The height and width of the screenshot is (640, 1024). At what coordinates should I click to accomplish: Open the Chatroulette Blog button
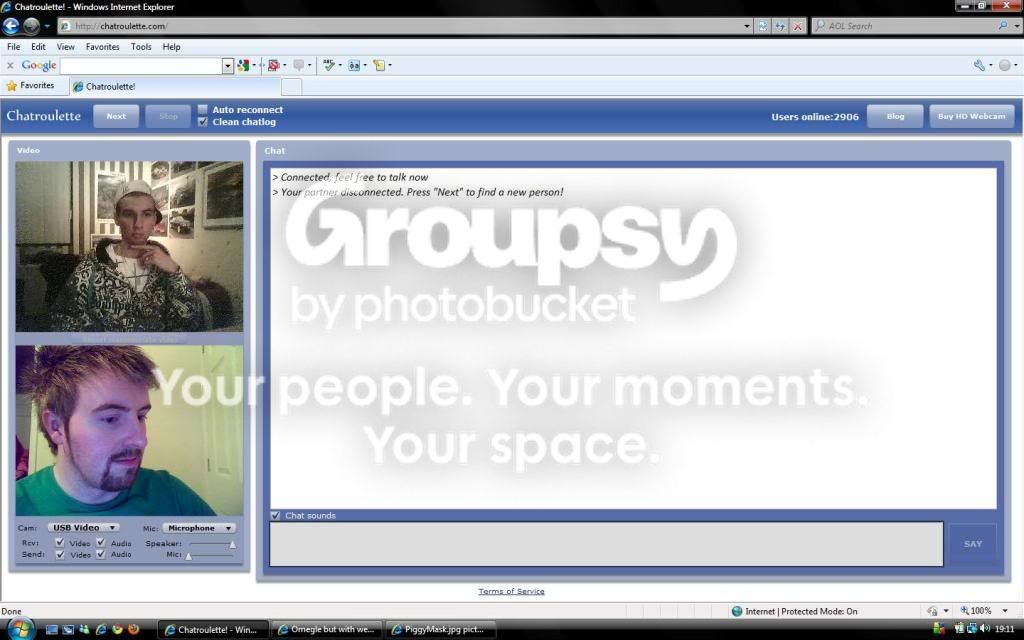coord(895,116)
